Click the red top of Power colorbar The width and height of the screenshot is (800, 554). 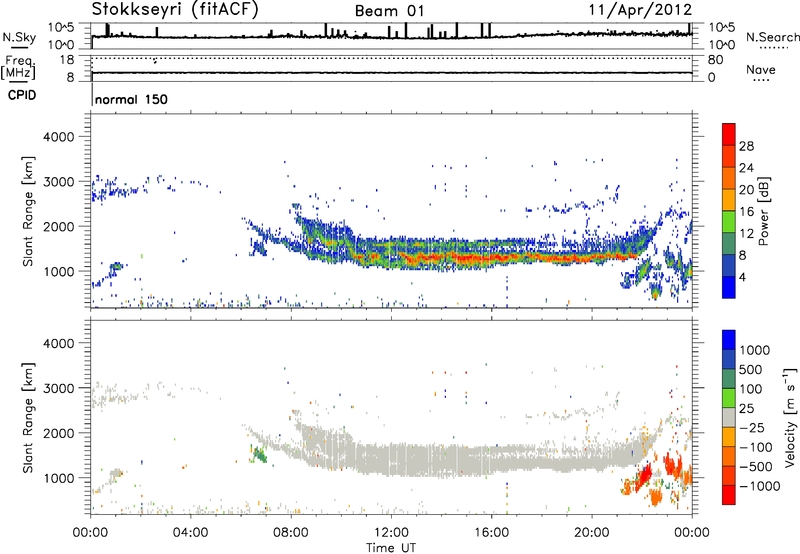(729, 134)
